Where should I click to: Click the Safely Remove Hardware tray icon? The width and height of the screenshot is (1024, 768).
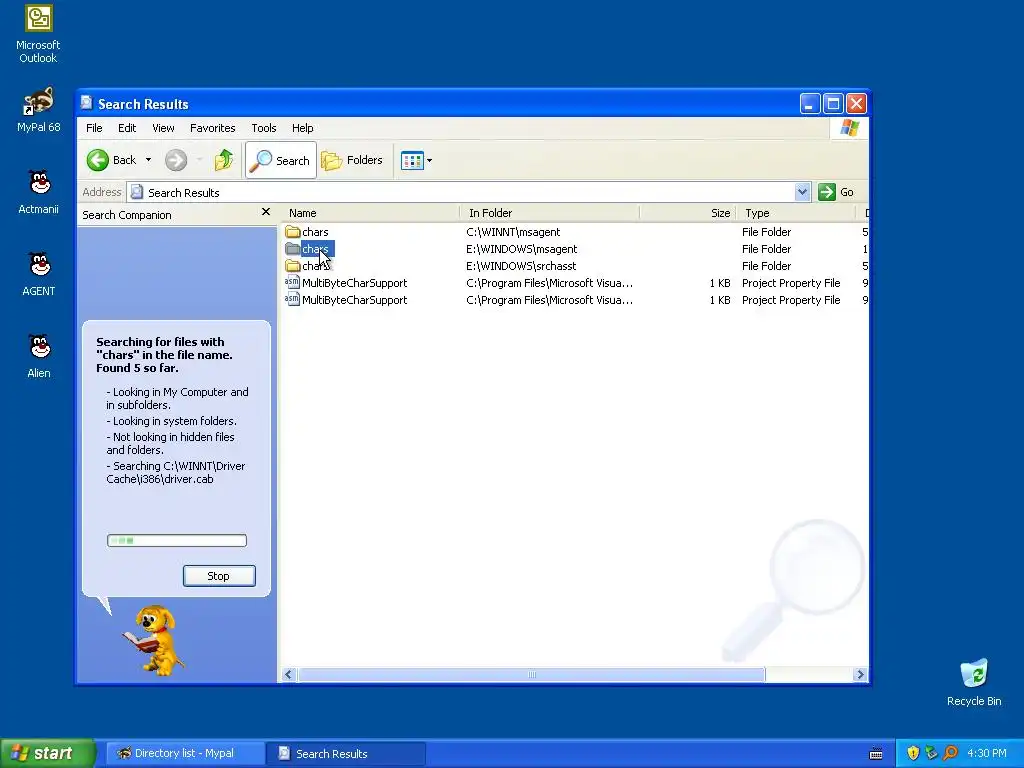tap(931, 754)
